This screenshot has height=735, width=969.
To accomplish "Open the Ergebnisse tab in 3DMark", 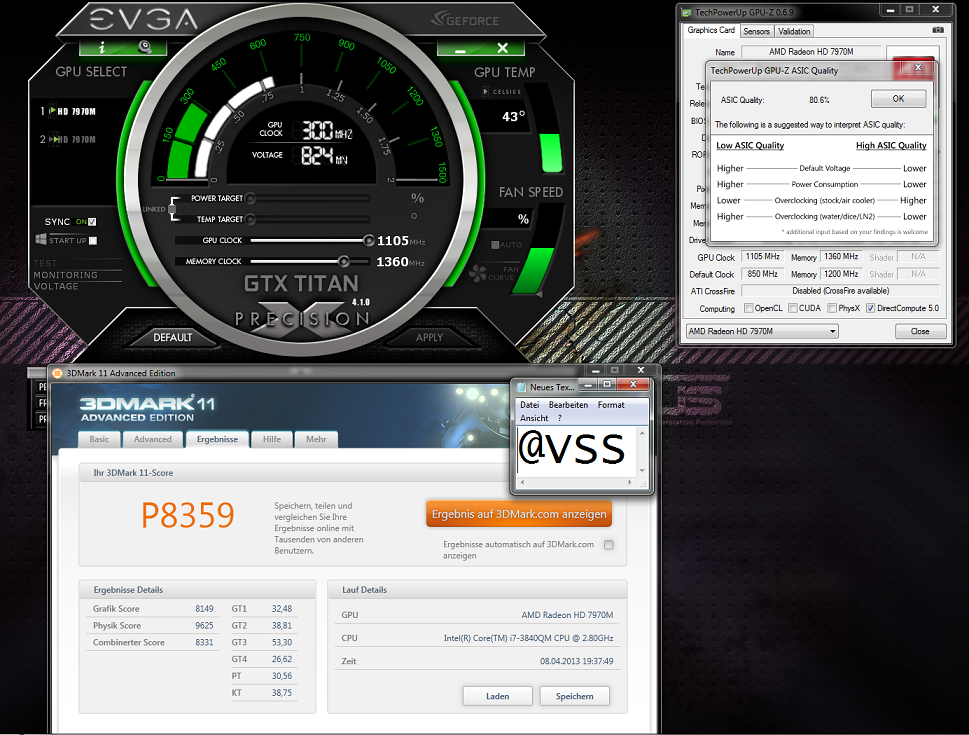I will [217, 439].
